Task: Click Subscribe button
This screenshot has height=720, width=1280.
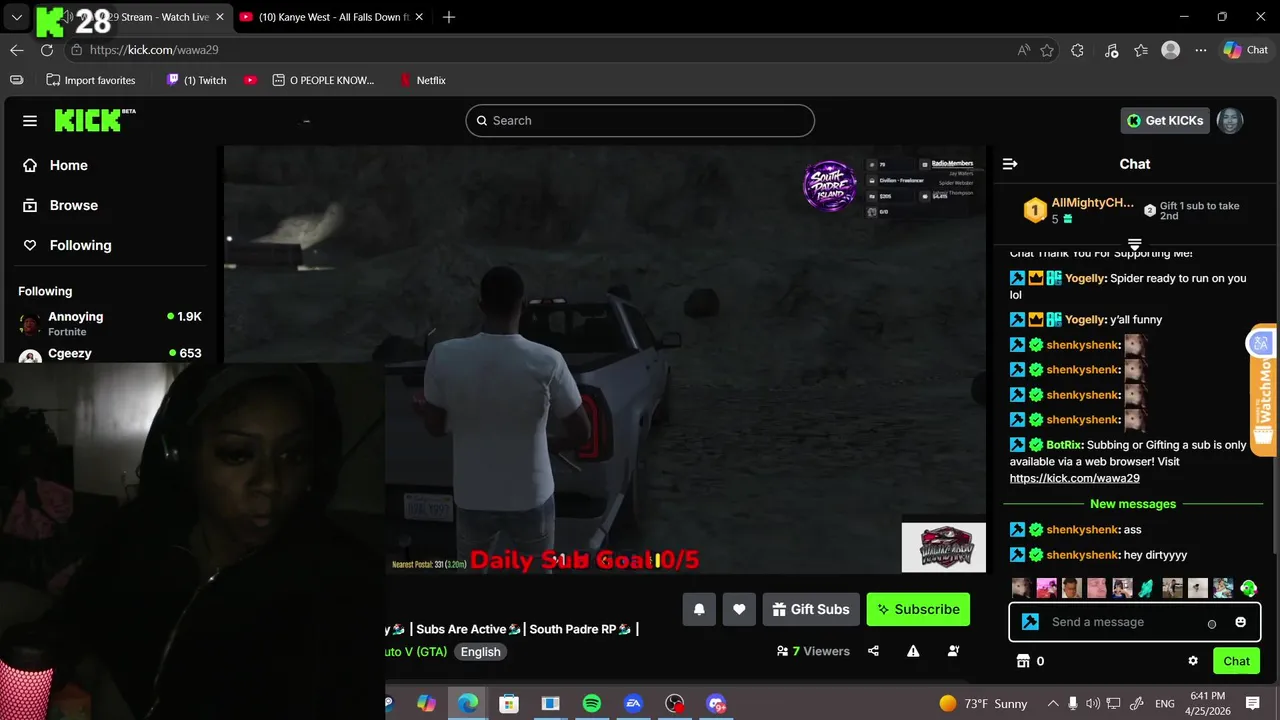Action: [x=918, y=609]
